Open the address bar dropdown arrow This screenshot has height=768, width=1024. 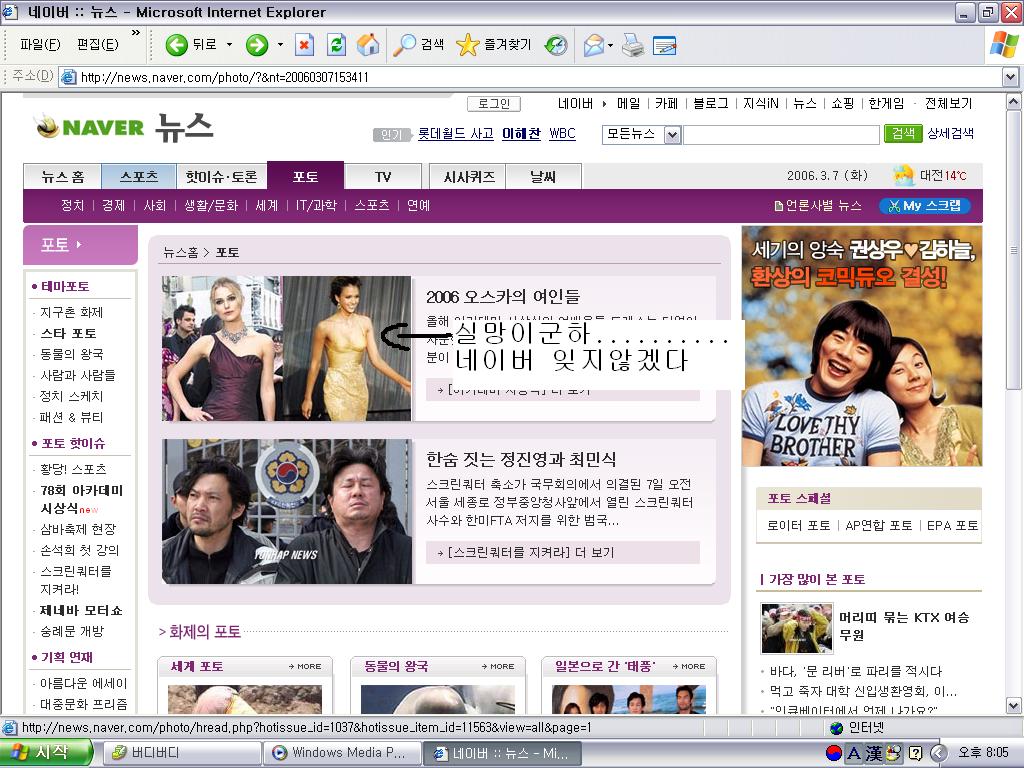pos(1010,77)
